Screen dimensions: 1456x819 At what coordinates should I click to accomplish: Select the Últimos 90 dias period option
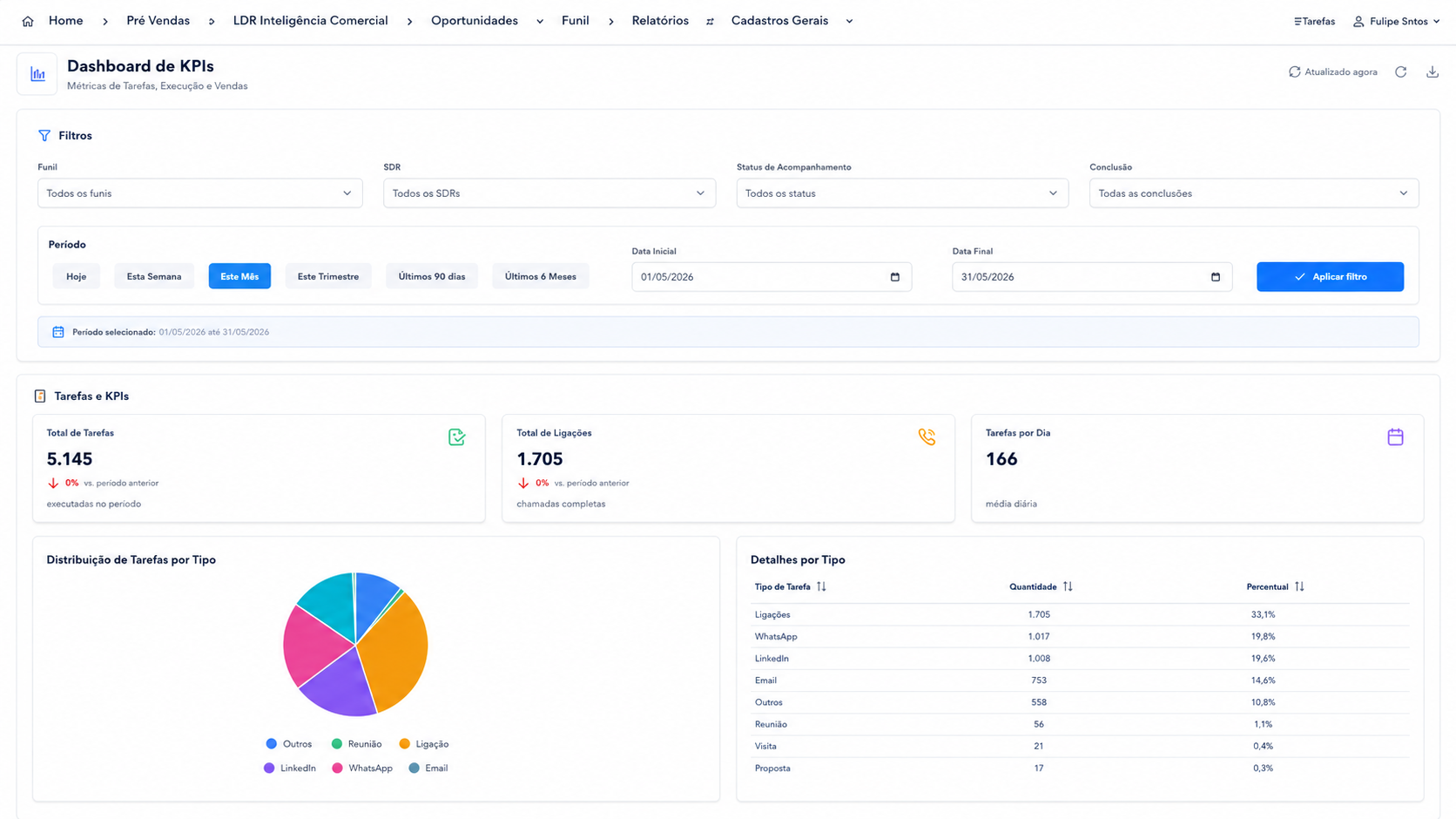[432, 276]
